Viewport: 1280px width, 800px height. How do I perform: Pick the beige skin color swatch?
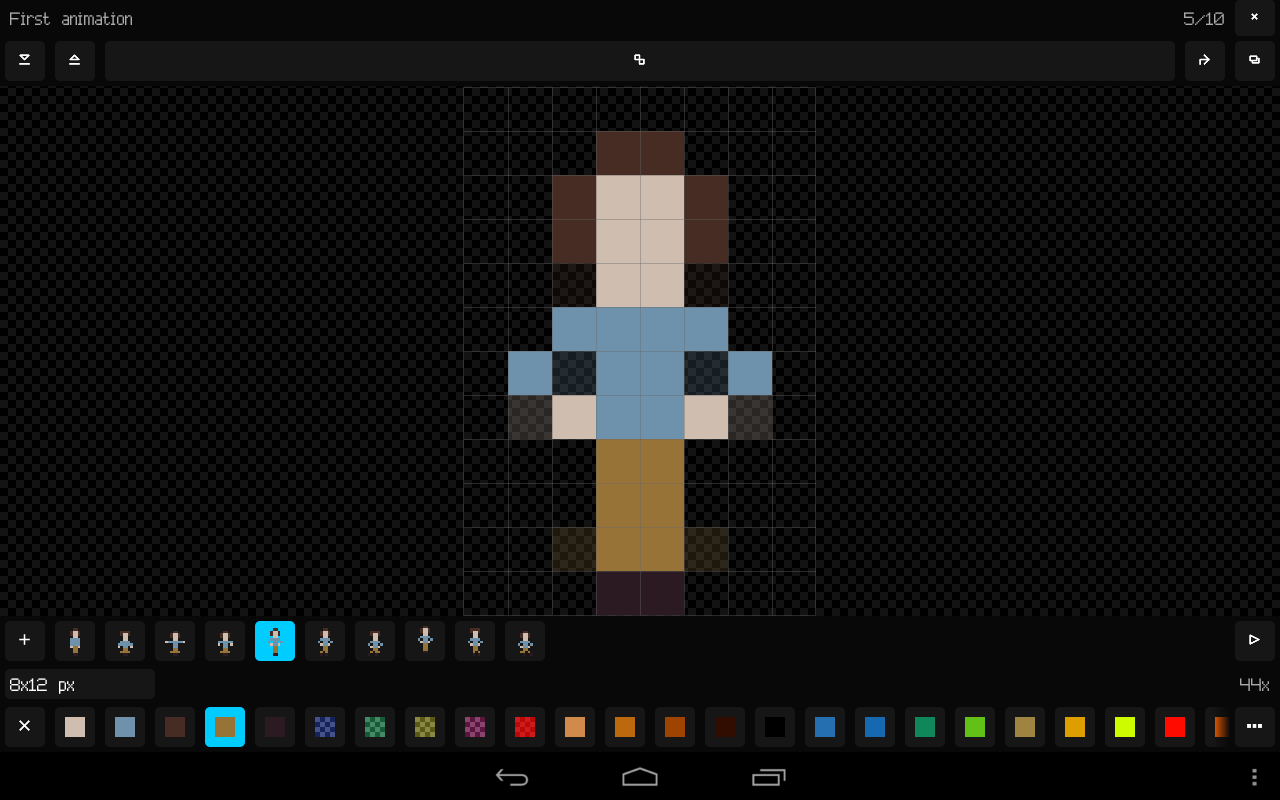click(75, 727)
